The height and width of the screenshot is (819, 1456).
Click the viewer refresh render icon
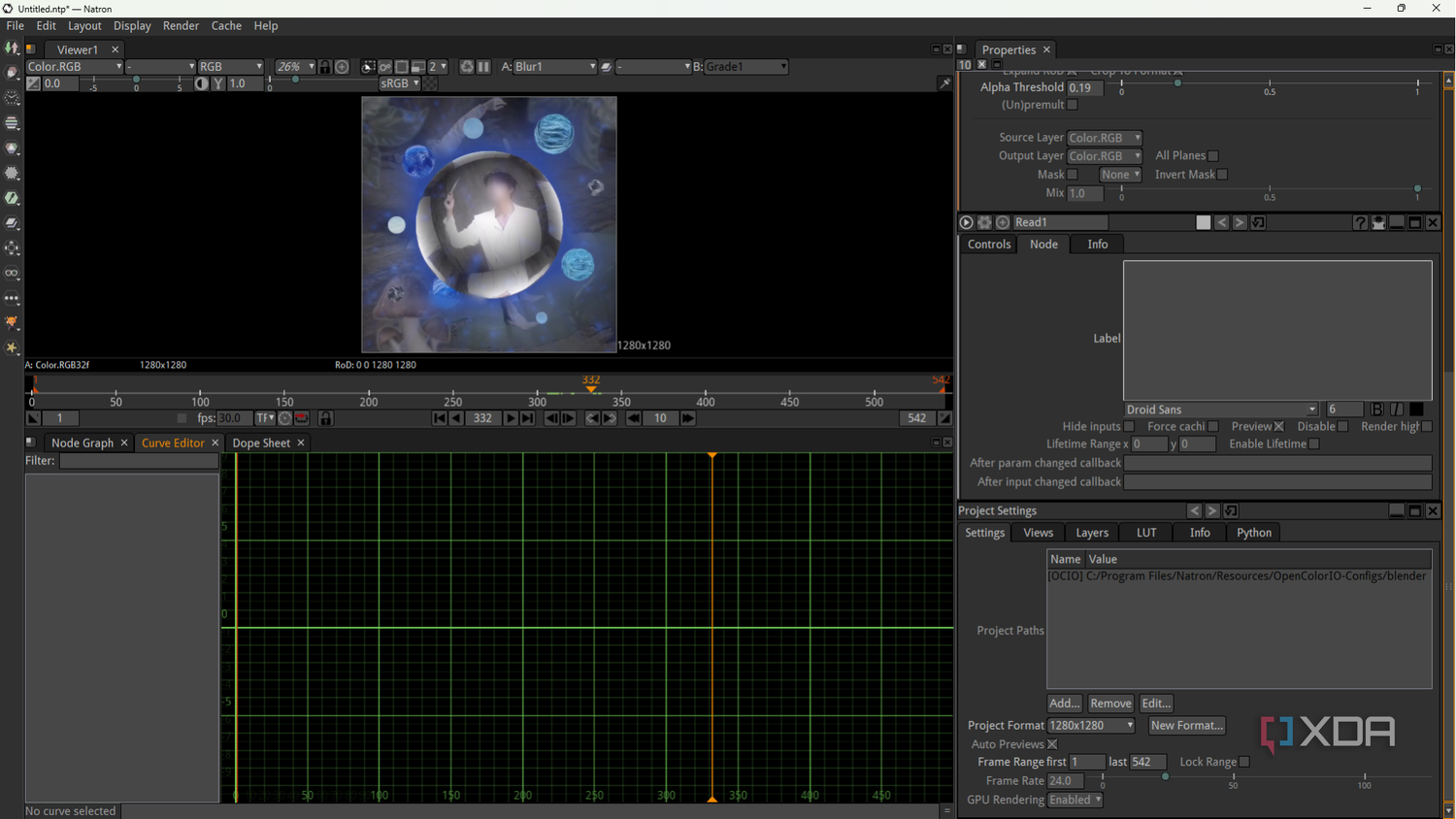pyautogui.click(x=467, y=67)
